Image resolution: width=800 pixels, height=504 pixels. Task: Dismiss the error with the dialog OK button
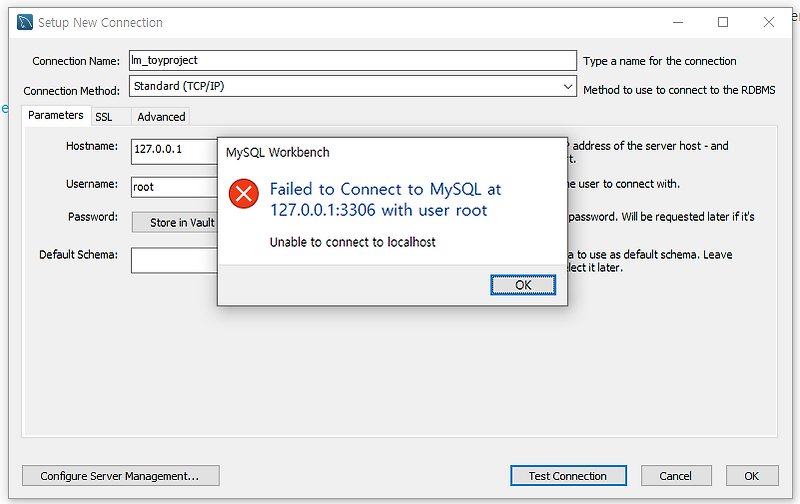click(523, 285)
